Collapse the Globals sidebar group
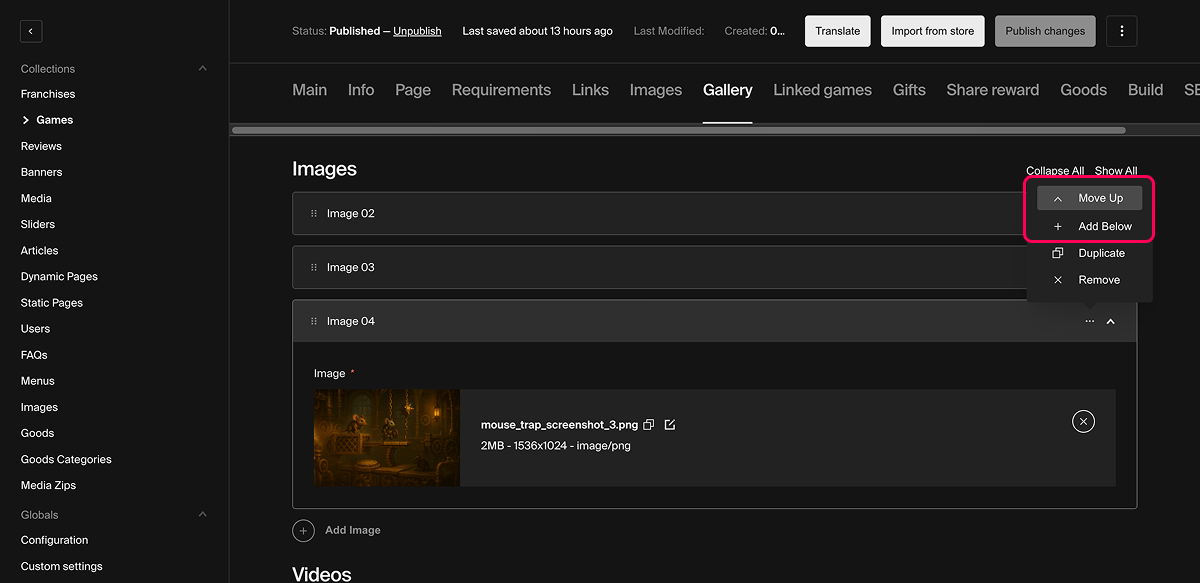Image resolution: width=1200 pixels, height=583 pixels. pos(203,515)
